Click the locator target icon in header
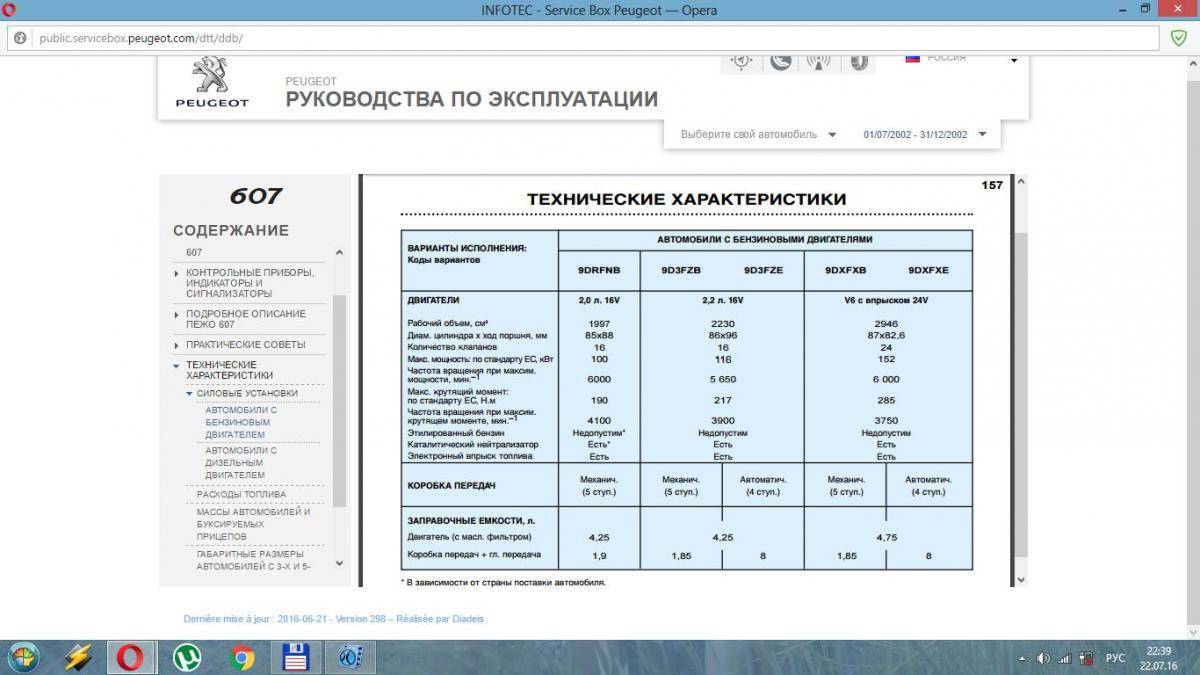Screen dimensions: 1200x675 click(x=741, y=61)
